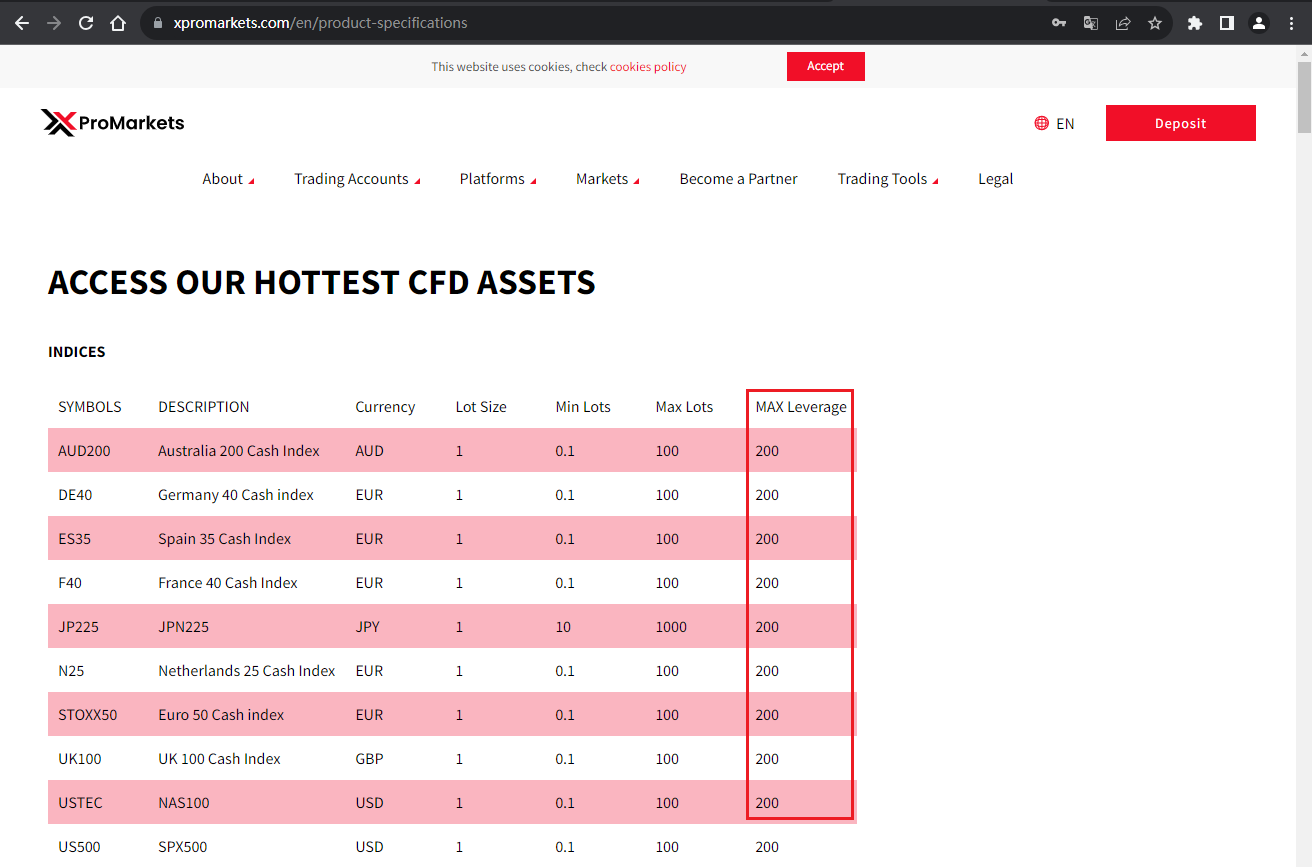
Task: Click the red Deposit button
Action: coord(1181,123)
